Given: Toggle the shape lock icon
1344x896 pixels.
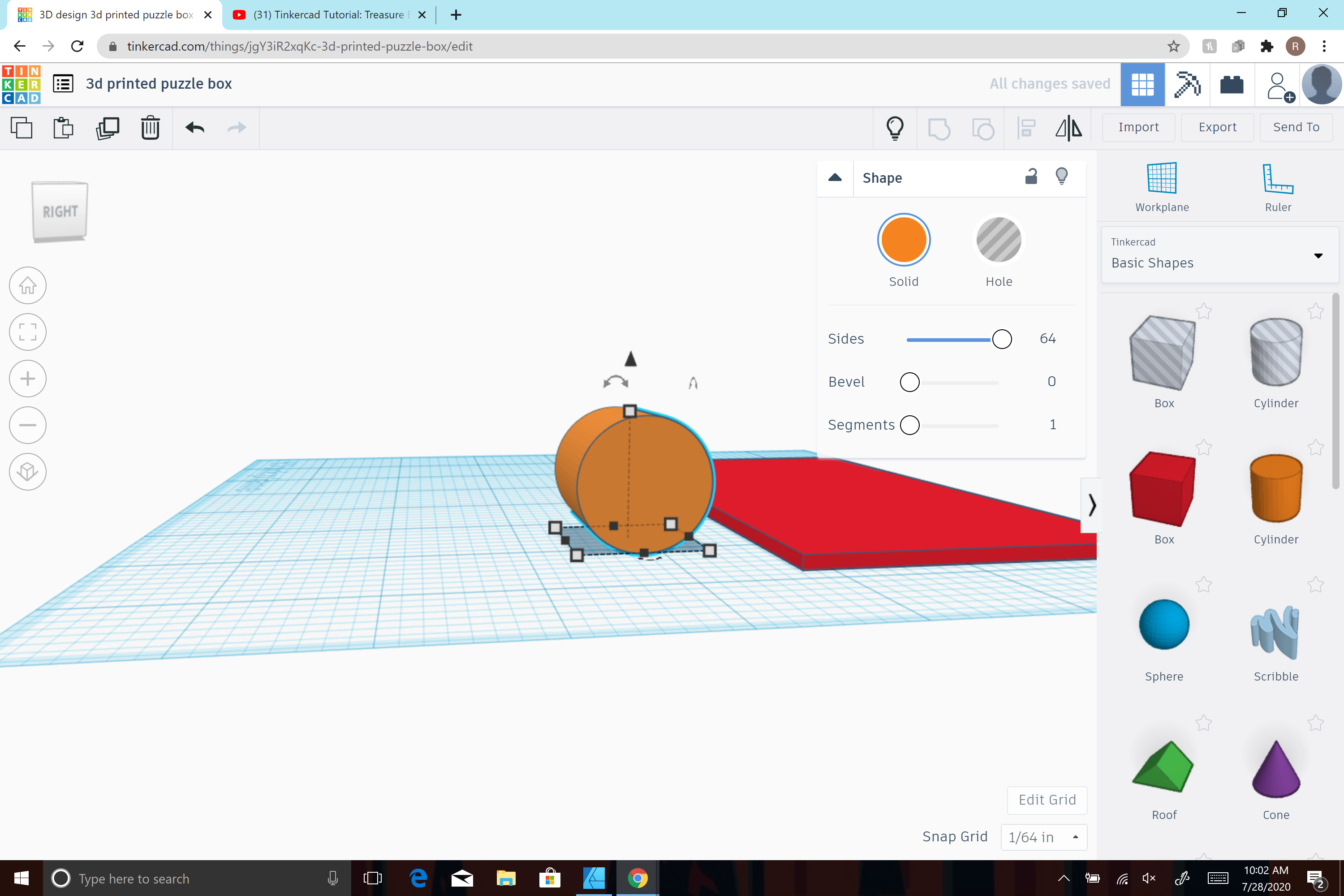Looking at the screenshot, I should [1030, 177].
